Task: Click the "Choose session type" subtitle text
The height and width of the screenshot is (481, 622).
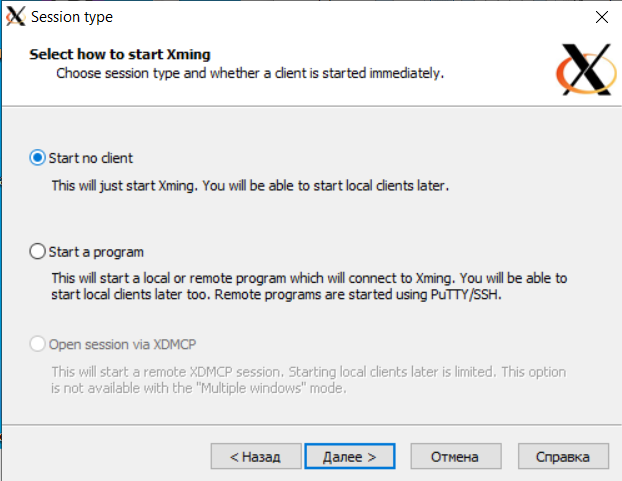Action: coord(250,73)
